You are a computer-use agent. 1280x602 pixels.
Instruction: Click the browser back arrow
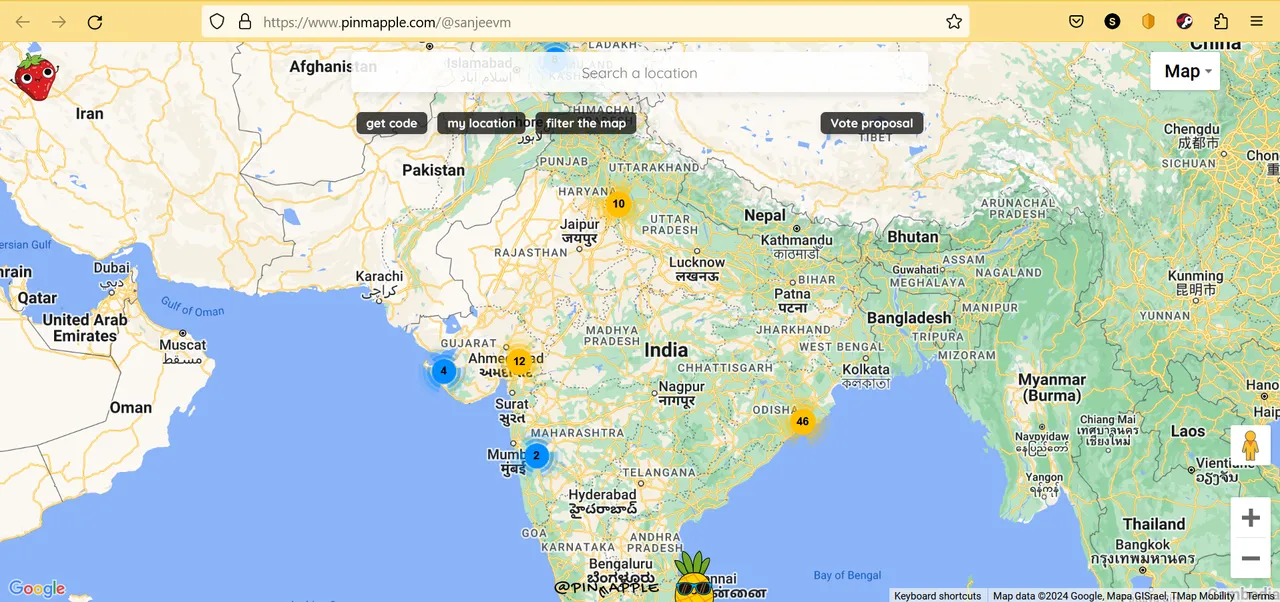coord(23,21)
